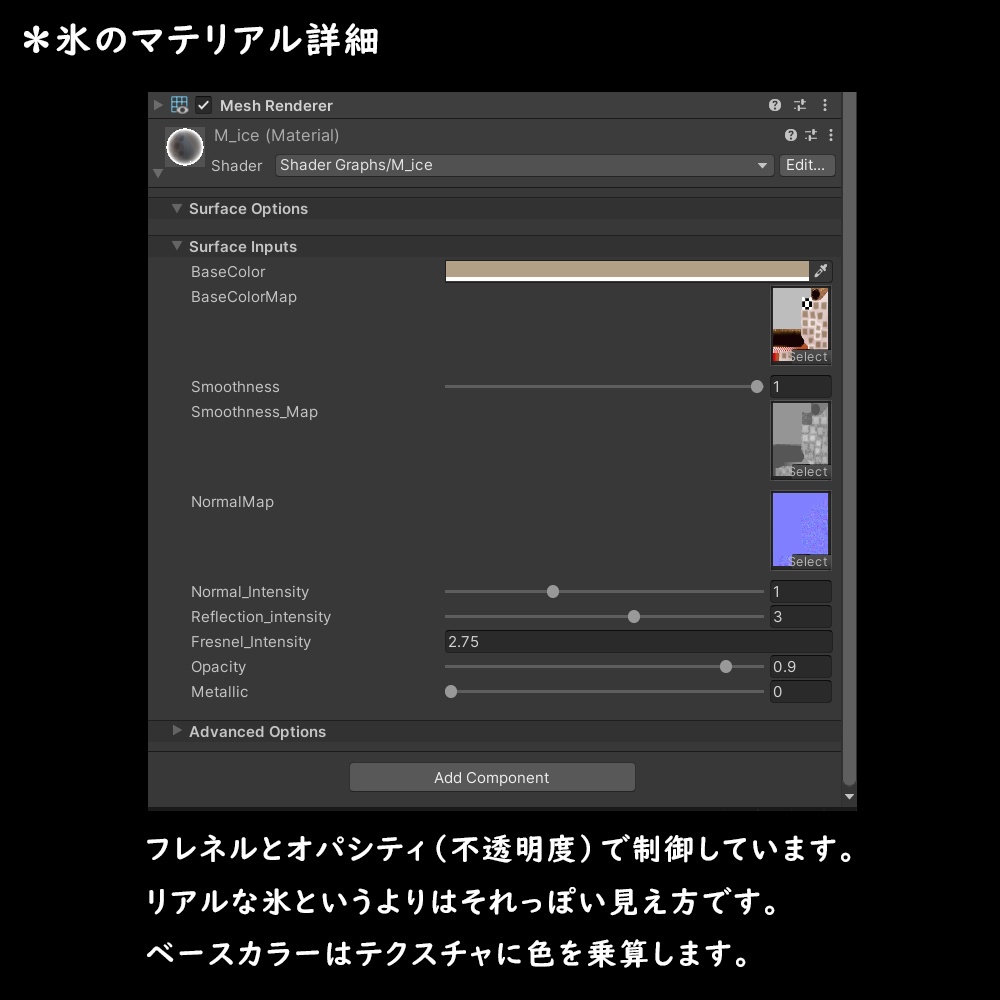1000x1000 pixels.
Task: Open help for the M_ice material
Action: coord(789,135)
